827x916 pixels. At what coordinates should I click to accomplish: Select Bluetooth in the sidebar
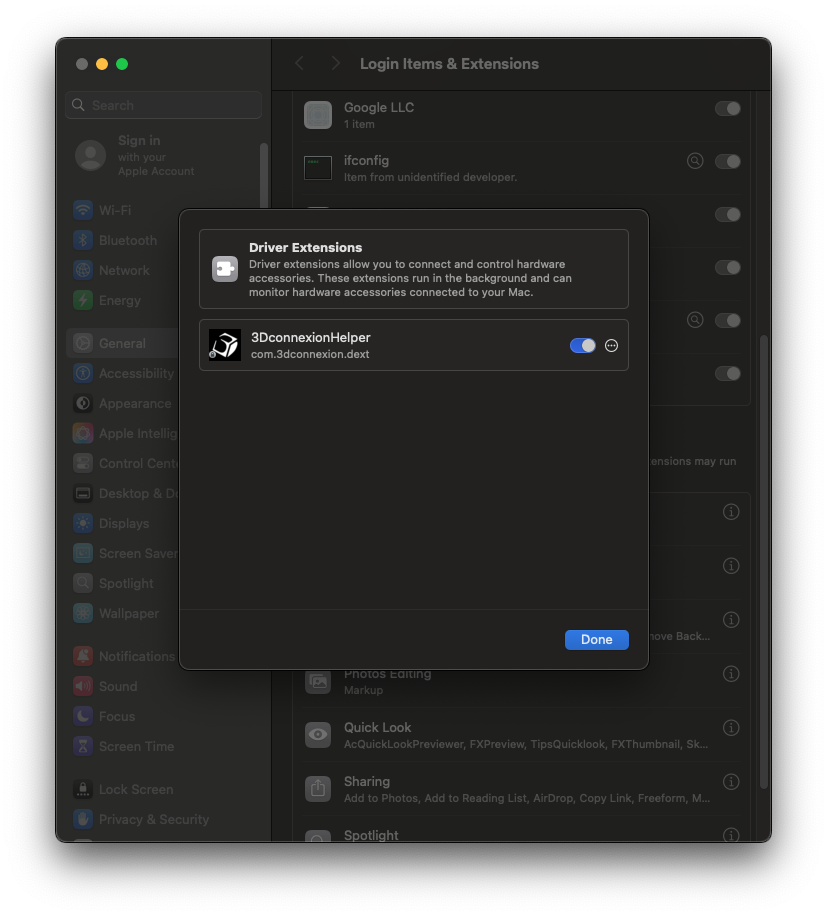click(x=127, y=240)
